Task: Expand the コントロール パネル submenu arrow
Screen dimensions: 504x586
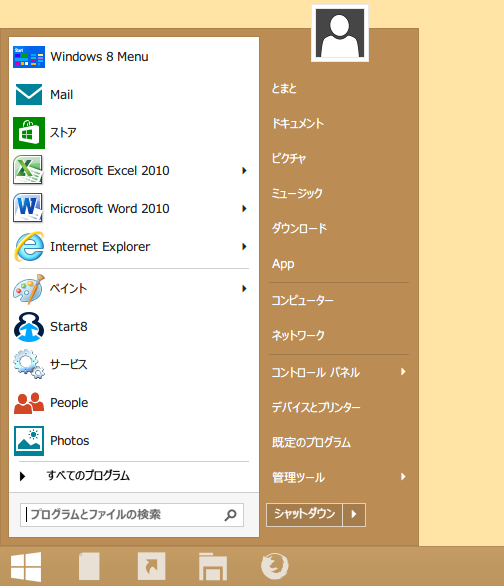Action: point(403,371)
